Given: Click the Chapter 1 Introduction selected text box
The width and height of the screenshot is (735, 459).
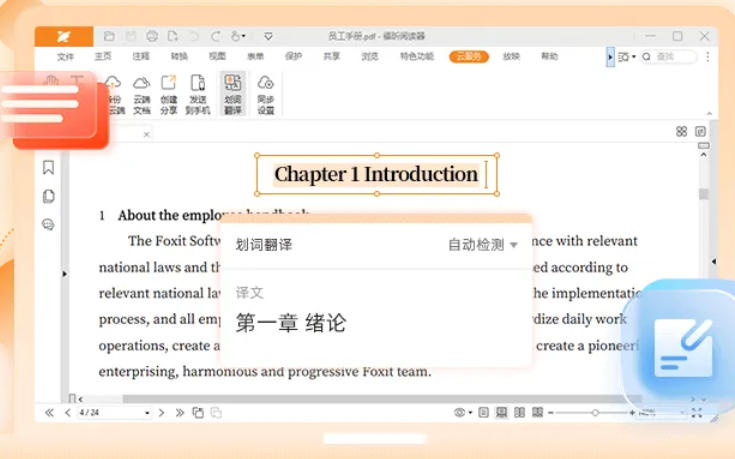Looking at the screenshot, I should click(x=376, y=174).
